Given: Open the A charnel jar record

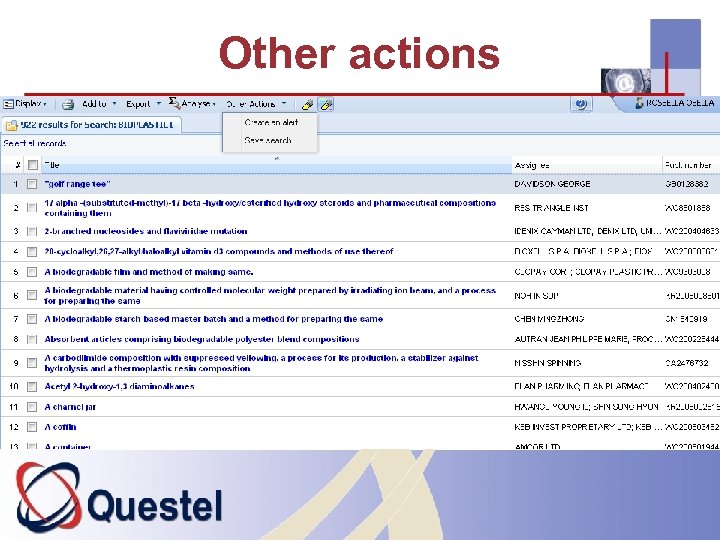Looking at the screenshot, I should click(x=70, y=407).
